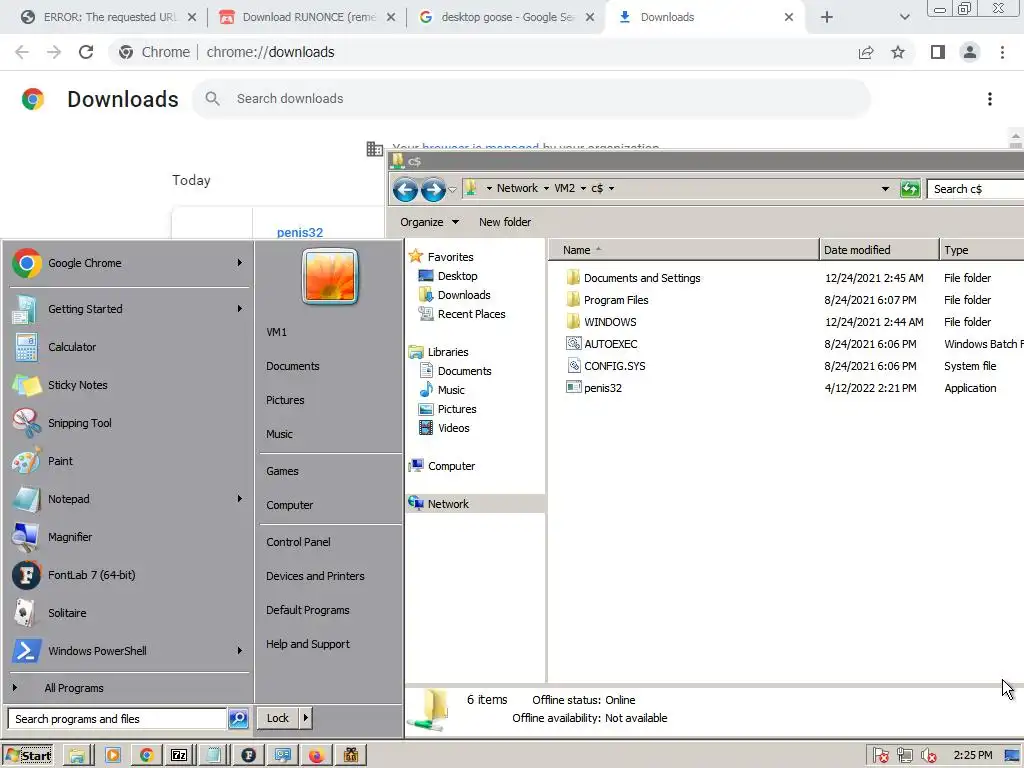Click the Lock button

point(278,718)
